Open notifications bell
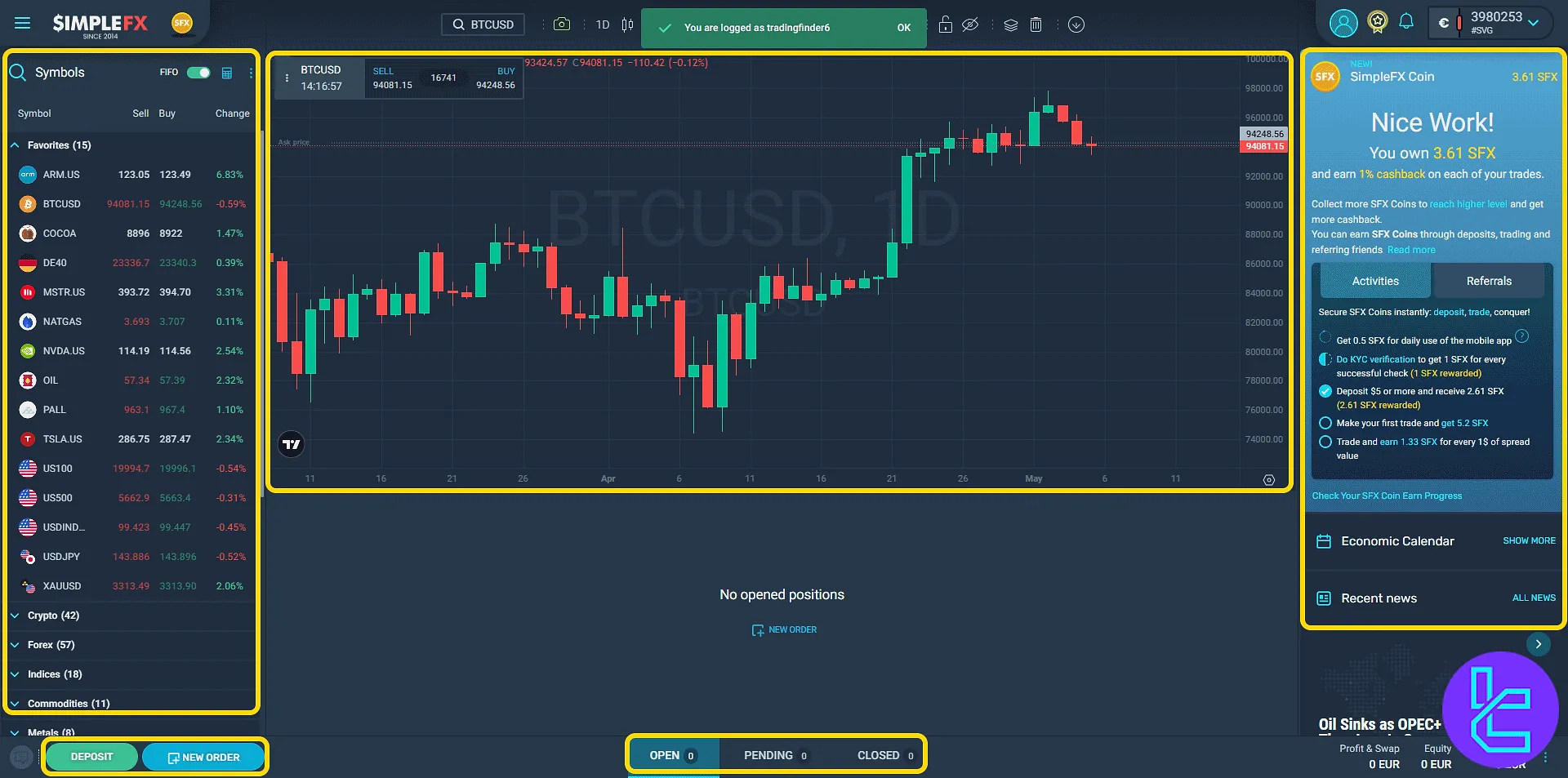The width and height of the screenshot is (1568, 778). click(1406, 22)
